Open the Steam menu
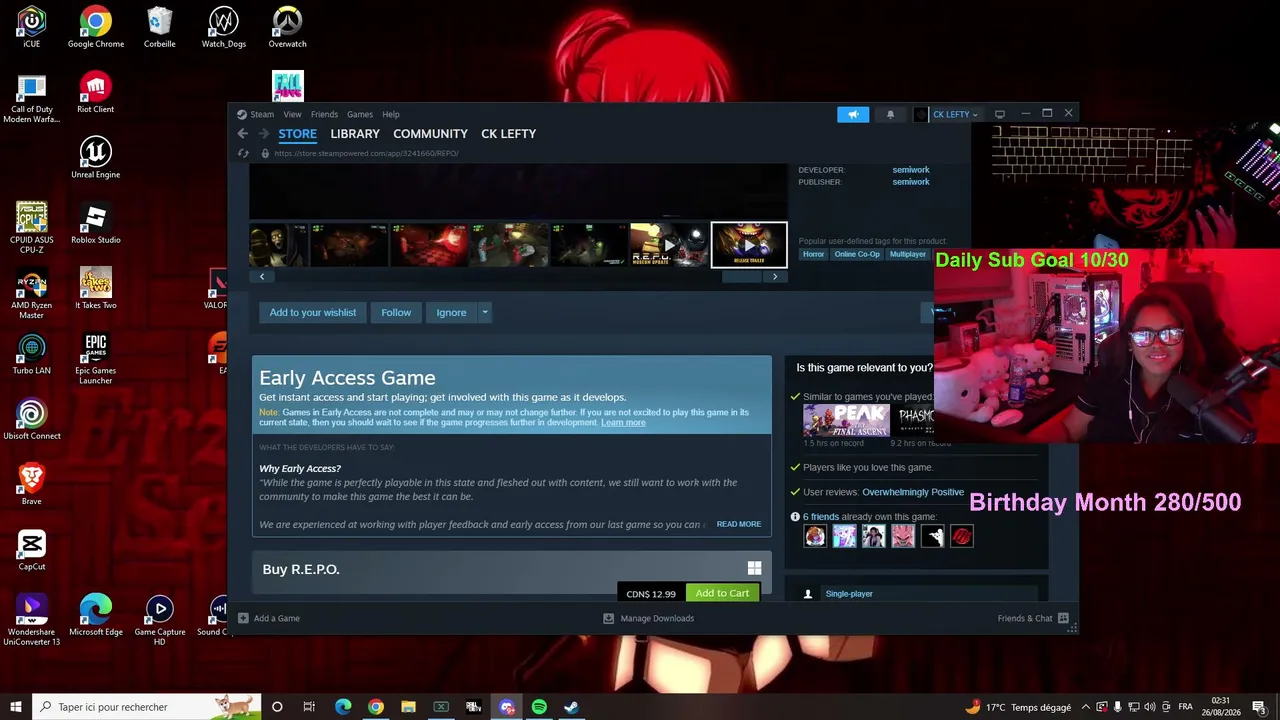This screenshot has height=720, width=1280. coord(262,114)
